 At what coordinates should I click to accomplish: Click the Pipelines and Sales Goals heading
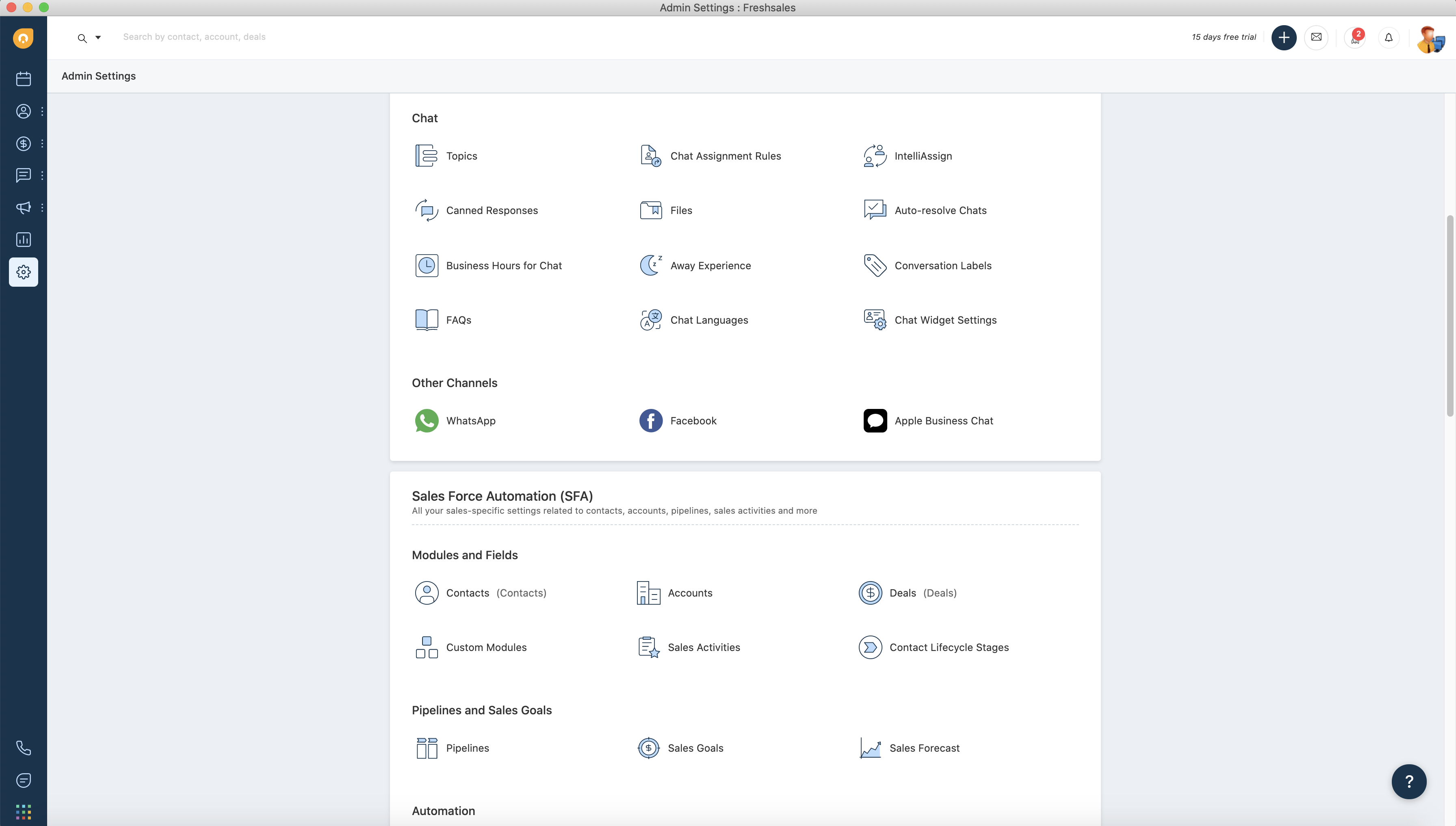482,710
